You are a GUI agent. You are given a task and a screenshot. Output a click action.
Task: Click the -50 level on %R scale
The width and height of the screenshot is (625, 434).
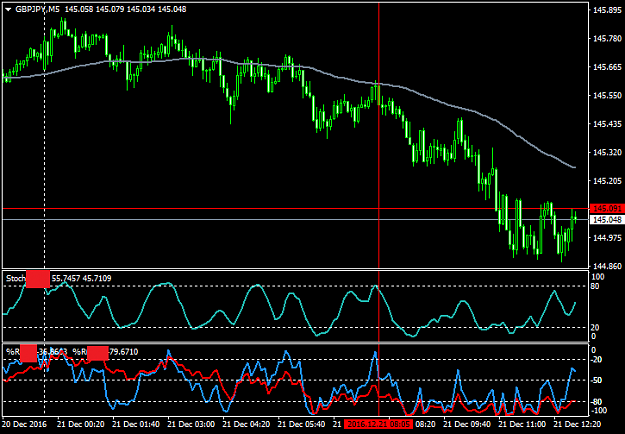pos(597,380)
